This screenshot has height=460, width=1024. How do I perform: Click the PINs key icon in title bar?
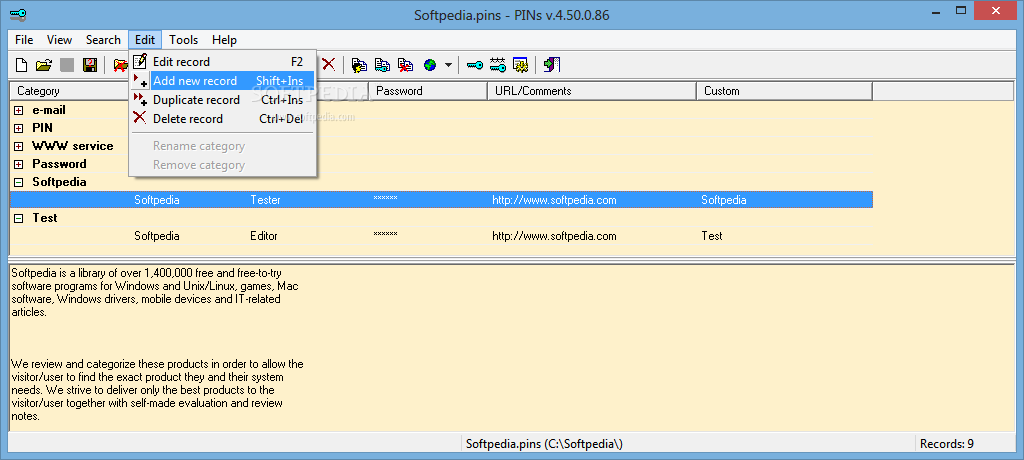(18, 13)
